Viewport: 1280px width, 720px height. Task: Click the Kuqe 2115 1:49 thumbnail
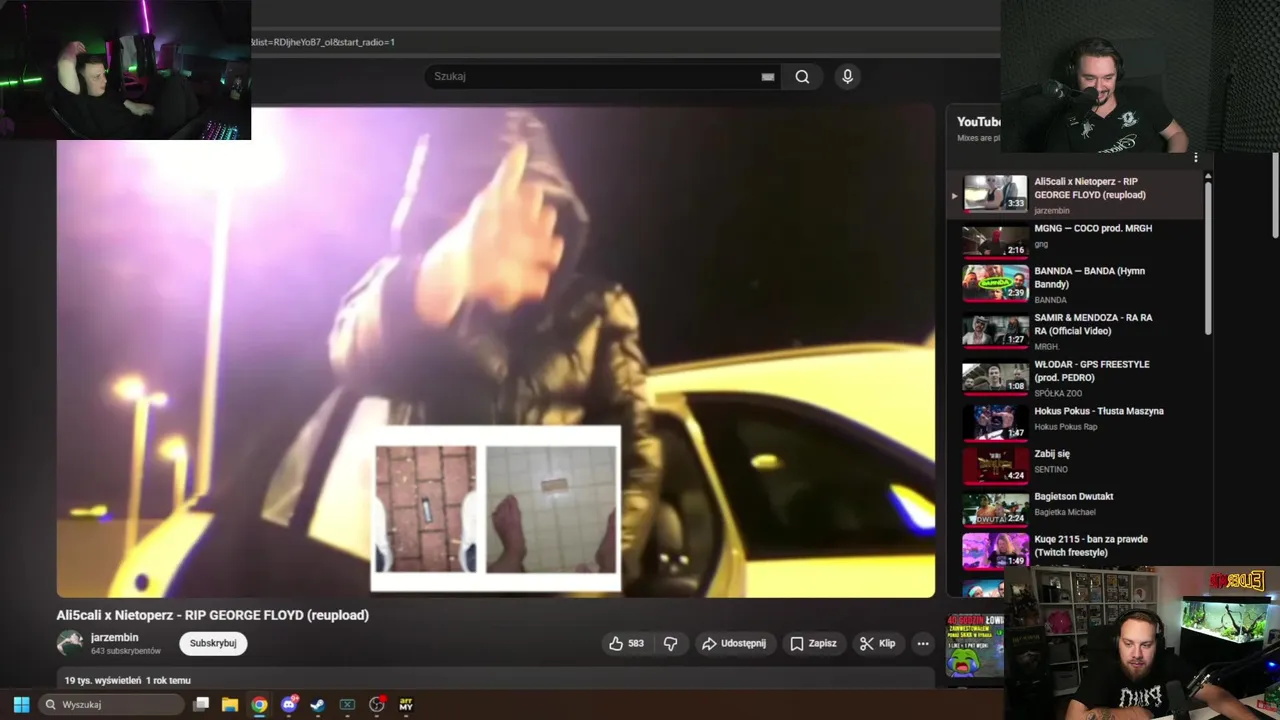click(x=995, y=550)
